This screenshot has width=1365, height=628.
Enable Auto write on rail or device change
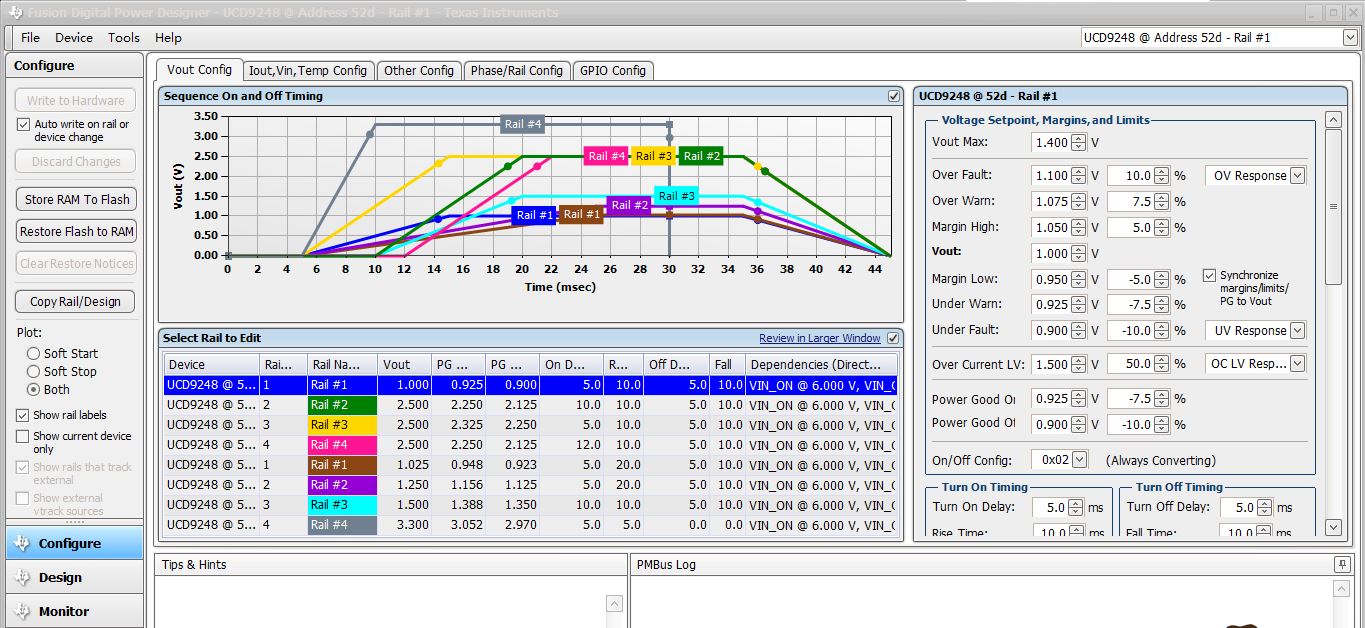pyautogui.click(x=24, y=125)
